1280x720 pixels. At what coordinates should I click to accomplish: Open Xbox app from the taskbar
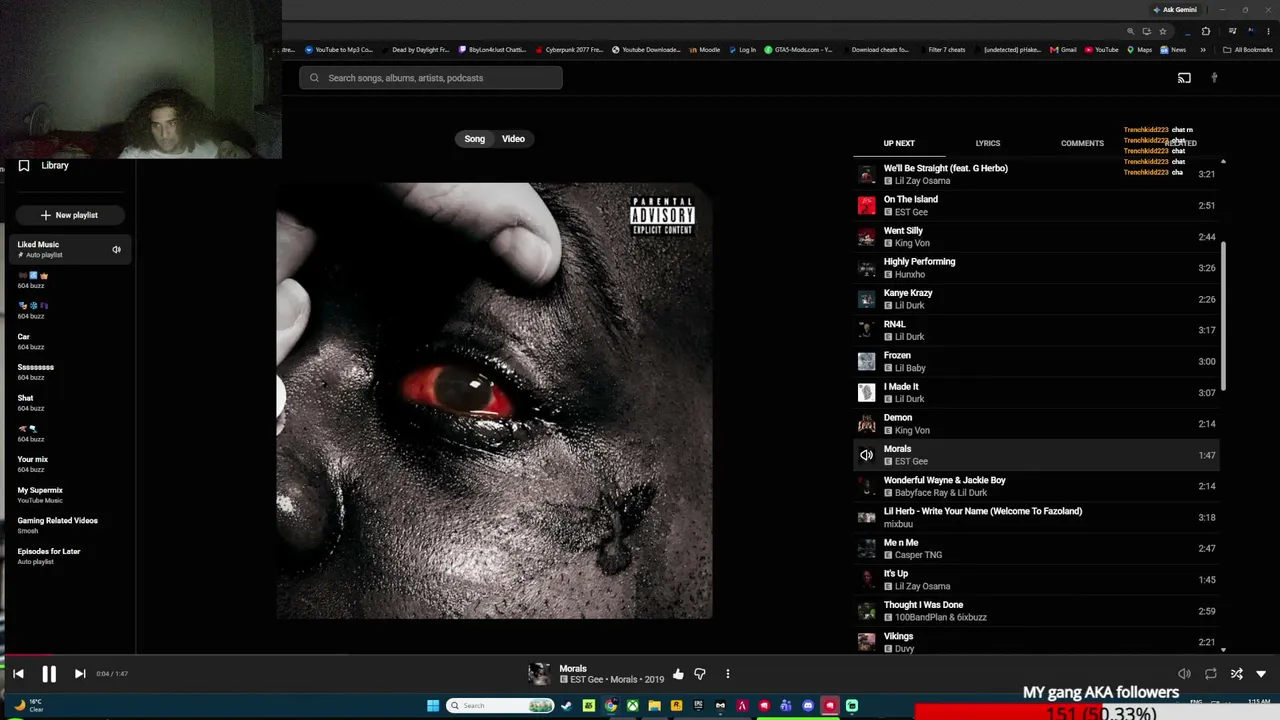[x=632, y=706]
